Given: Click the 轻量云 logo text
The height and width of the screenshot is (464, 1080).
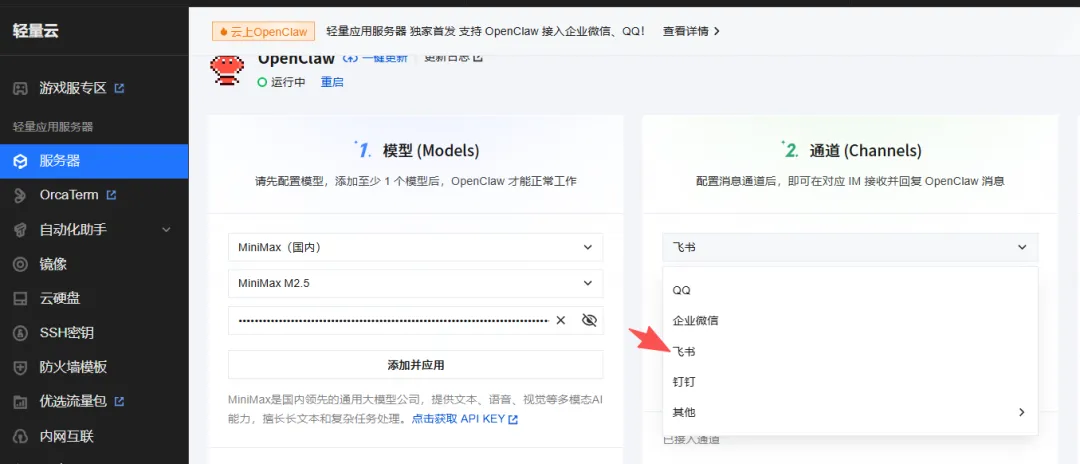Looking at the screenshot, I should (37, 30).
